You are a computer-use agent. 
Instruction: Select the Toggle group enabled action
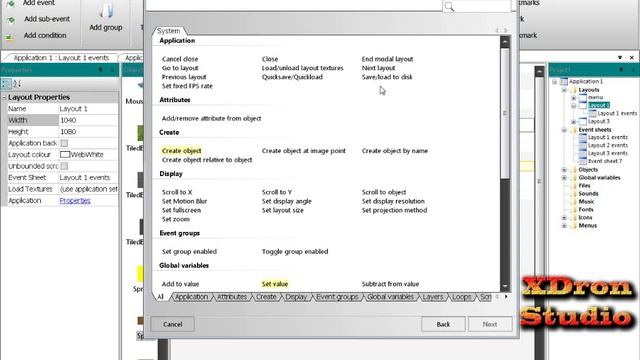[295, 252]
